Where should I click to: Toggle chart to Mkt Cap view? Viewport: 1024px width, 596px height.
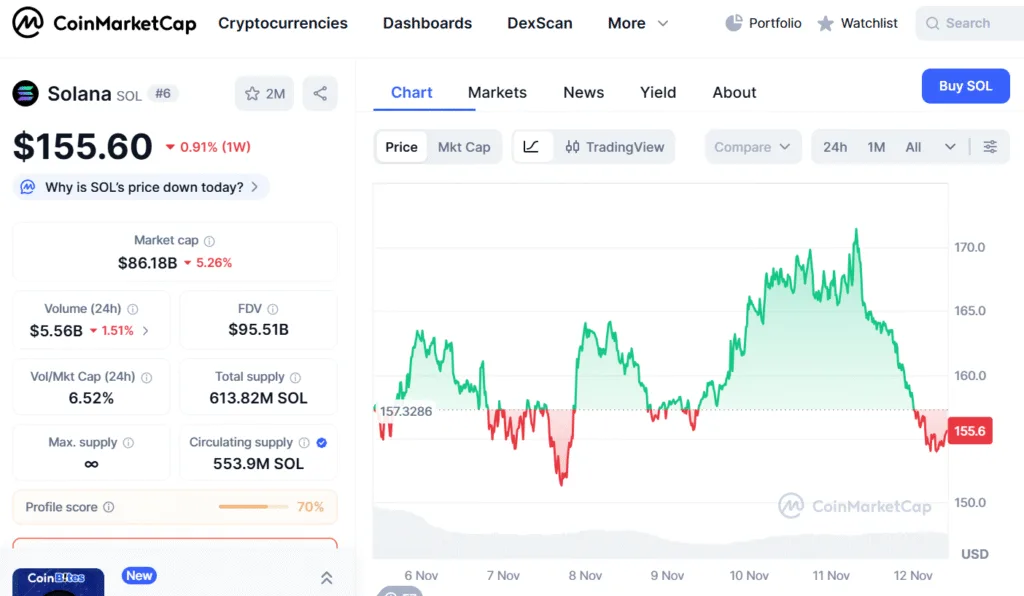[x=463, y=146]
